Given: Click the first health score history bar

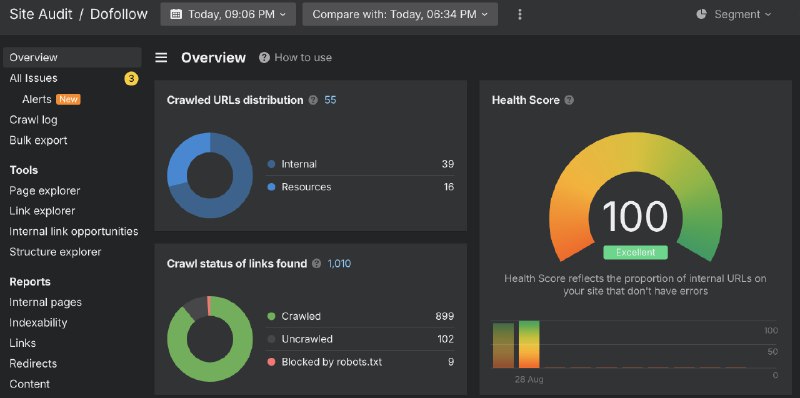Looking at the screenshot, I should 504,345.
